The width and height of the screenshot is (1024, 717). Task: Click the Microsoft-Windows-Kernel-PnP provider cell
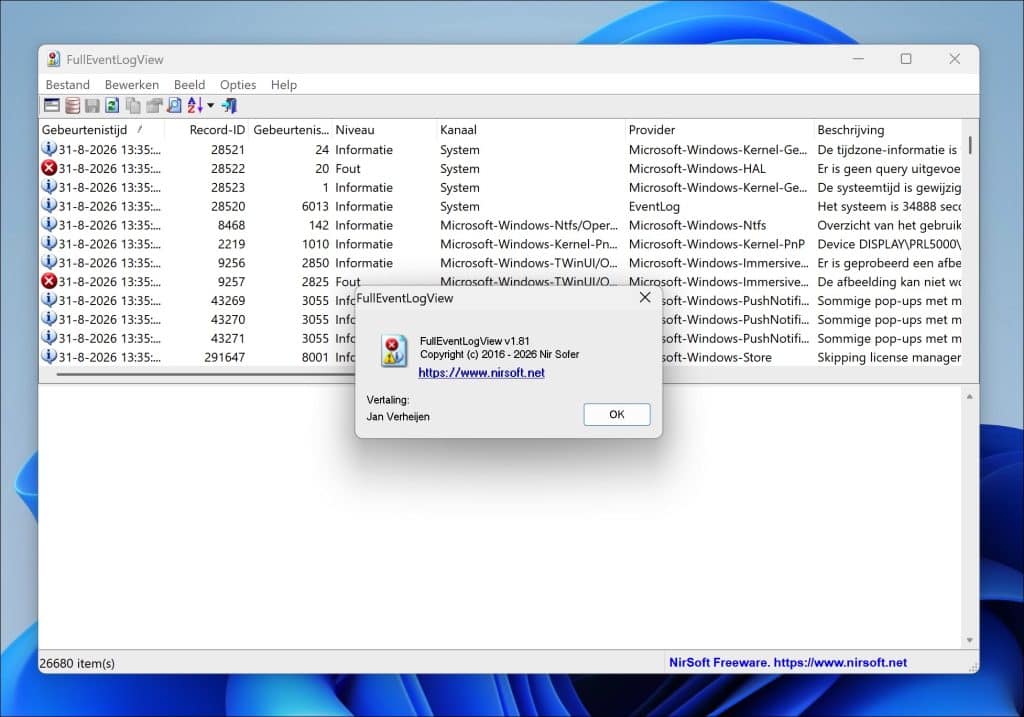(x=716, y=244)
